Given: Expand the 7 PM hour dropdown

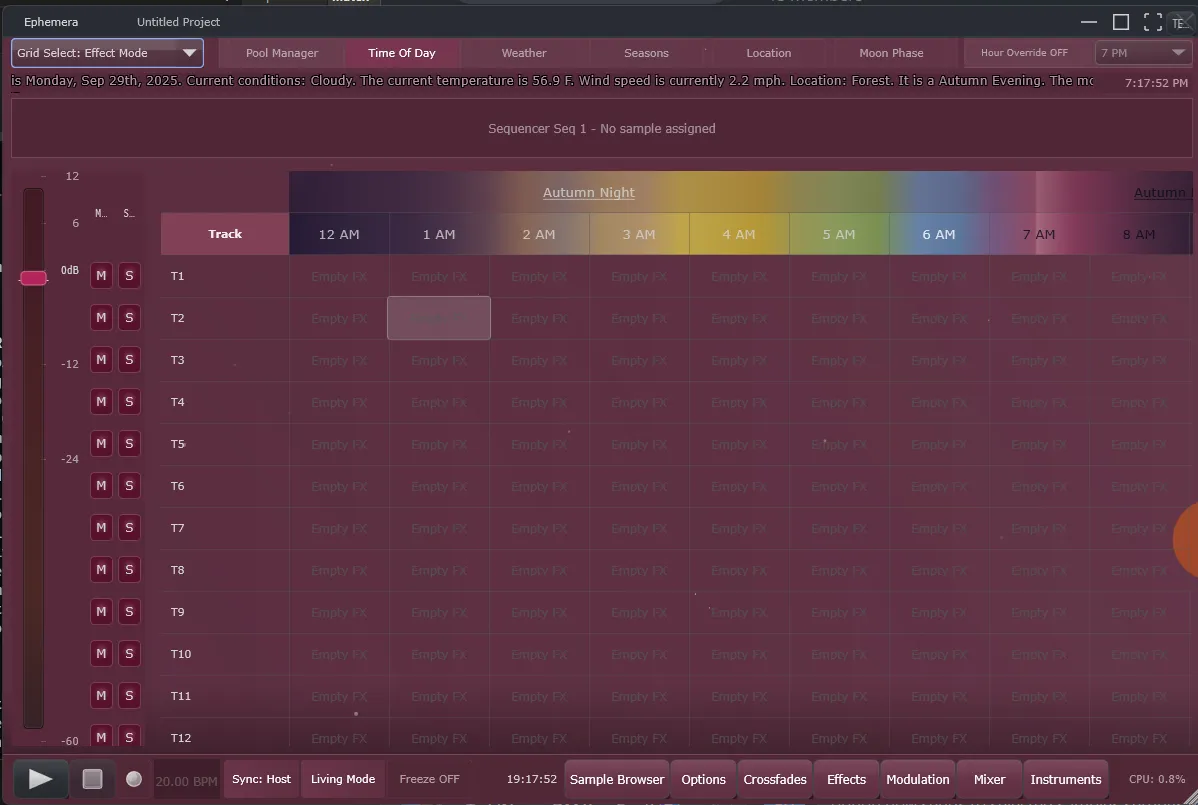Looking at the screenshot, I should pyautogui.click(x=1142, y=53).
